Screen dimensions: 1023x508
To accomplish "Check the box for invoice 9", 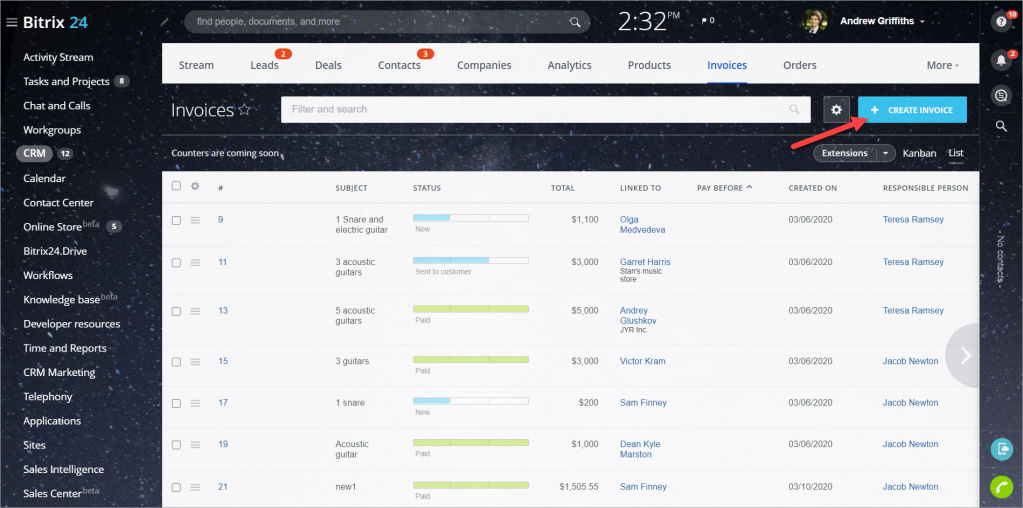I will click(x=176, y=220).
